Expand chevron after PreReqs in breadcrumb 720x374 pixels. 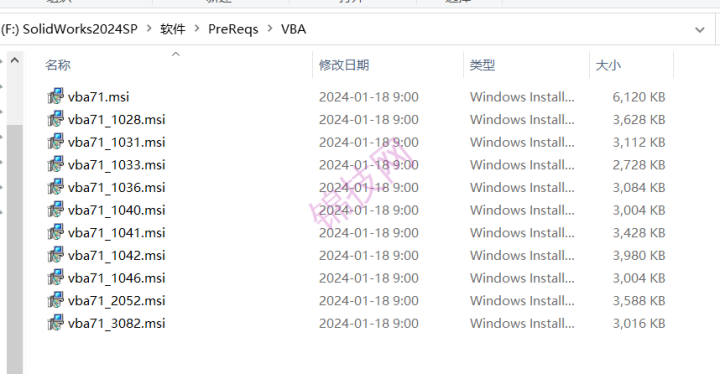270,28
